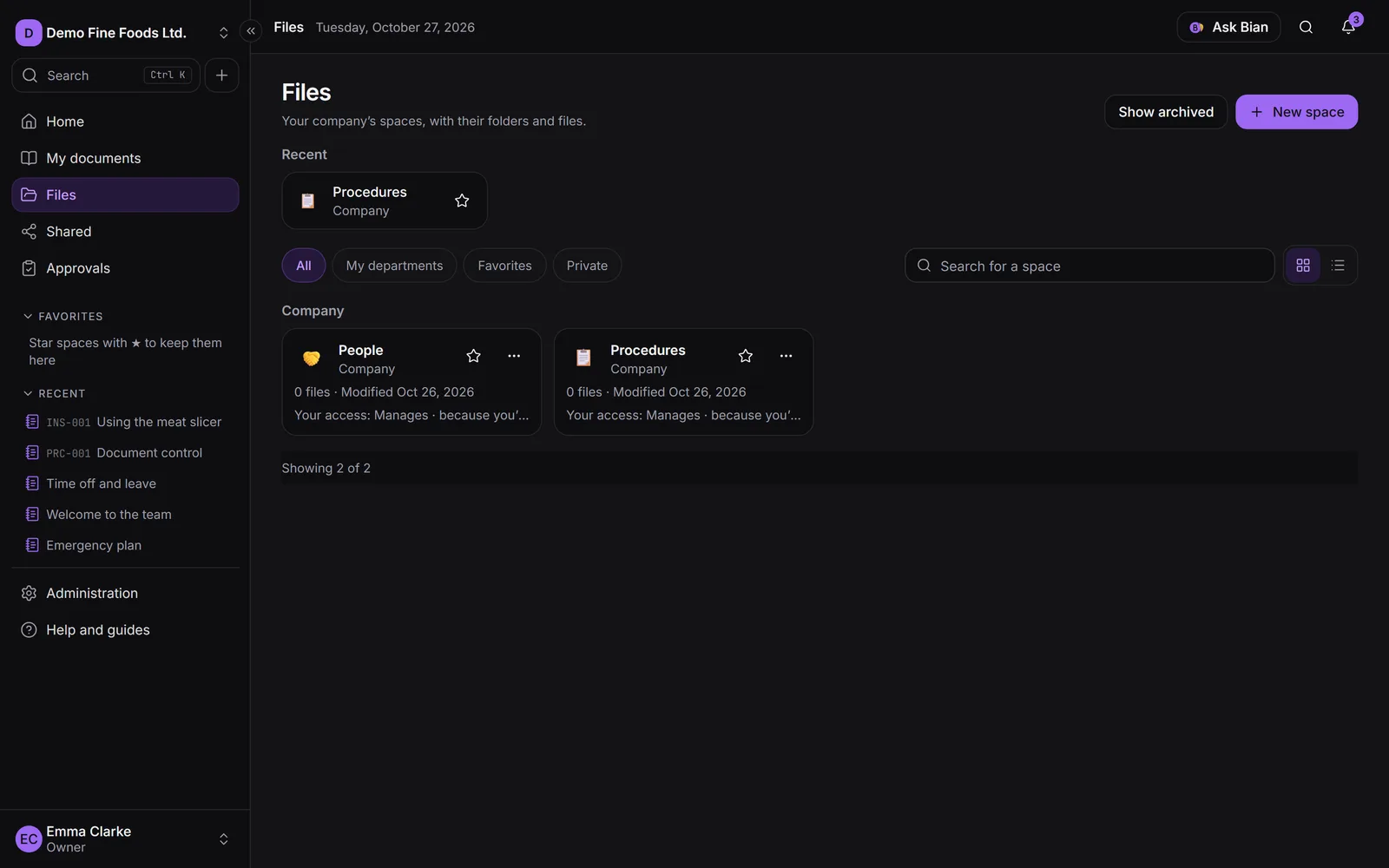The image size is (1389, 868).
Task: Star the People space card
Action: [473, 356]
